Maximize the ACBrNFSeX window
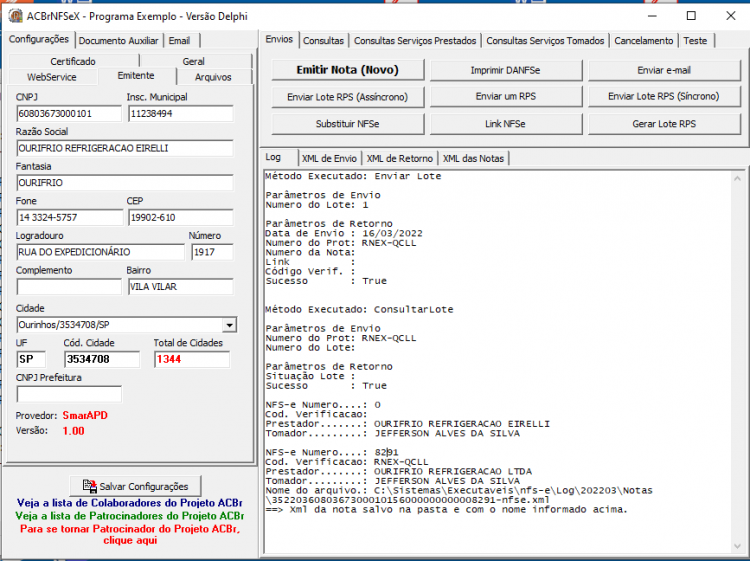 point(691,16)
